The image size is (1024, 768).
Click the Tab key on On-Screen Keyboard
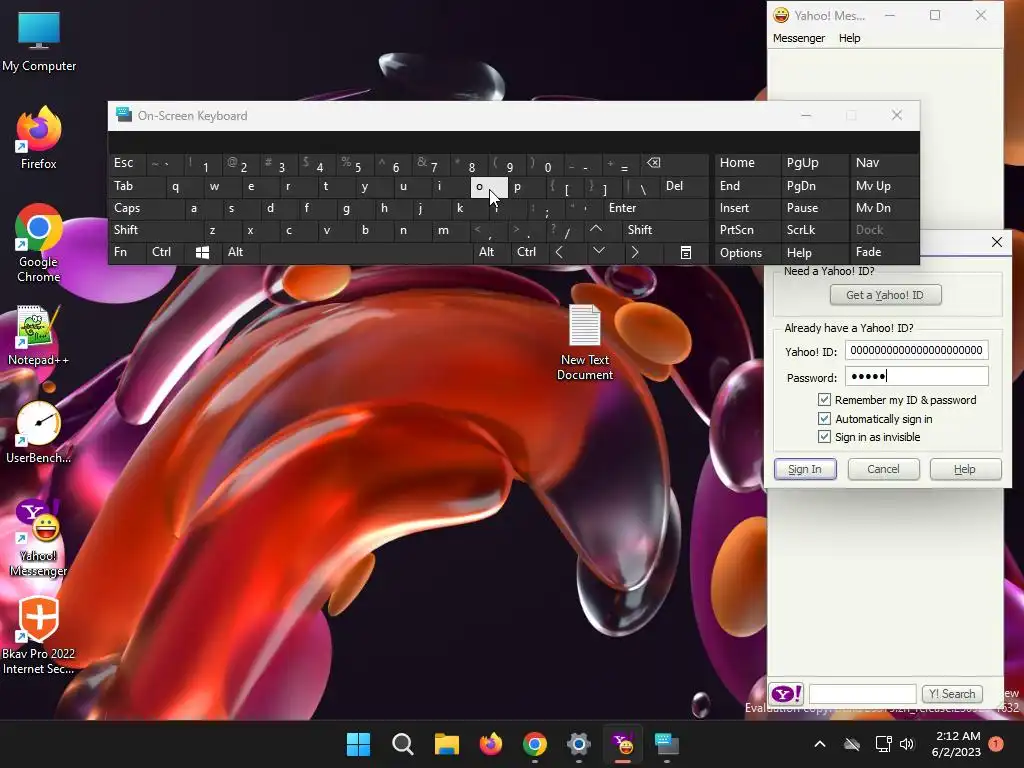[x=136, y=186]
